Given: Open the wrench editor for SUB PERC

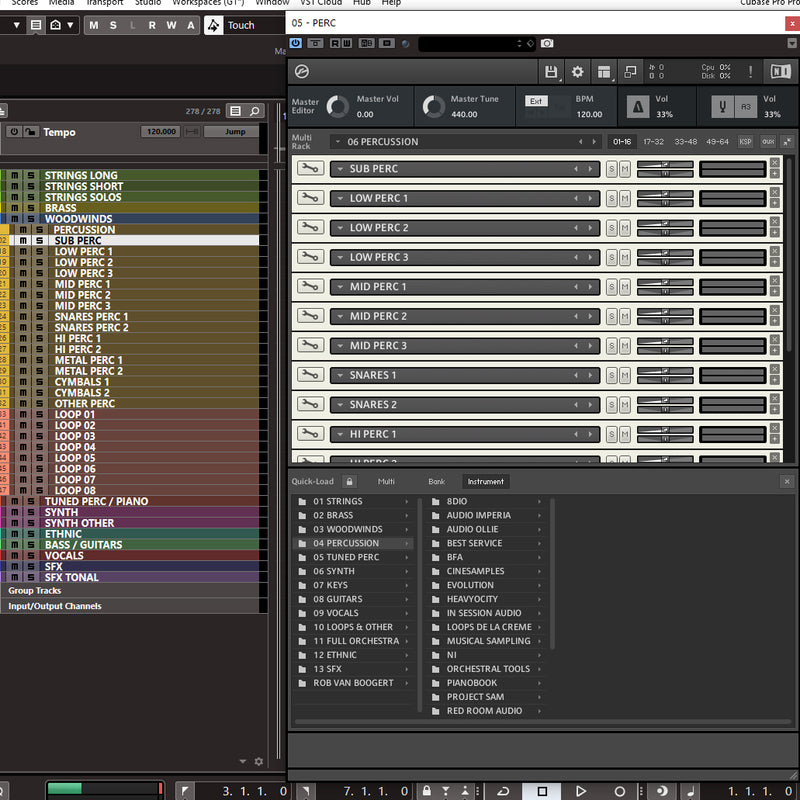Looking at the screenshot, I should click(x=310, y=169).
